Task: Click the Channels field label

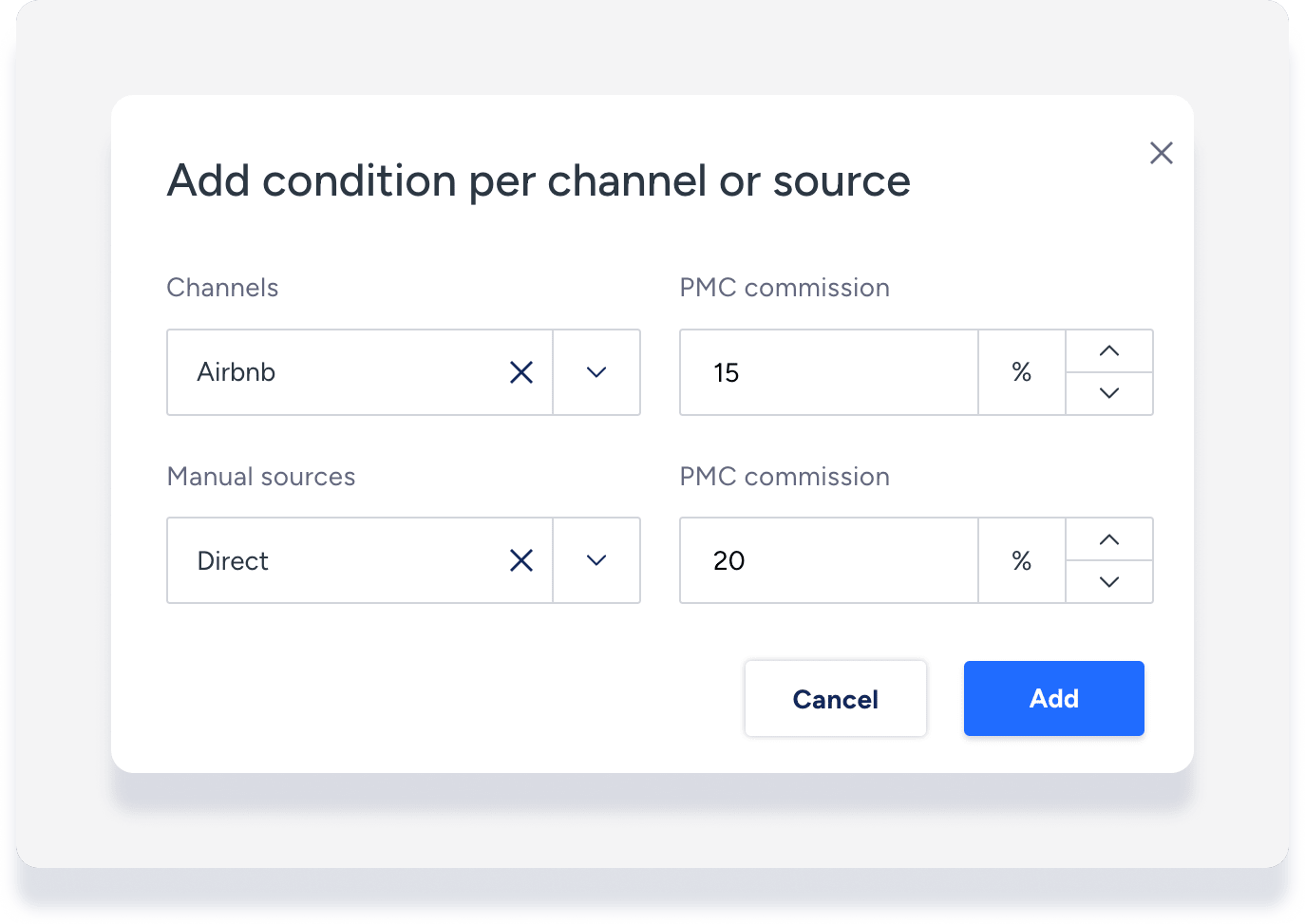Action: pos(222,288)
